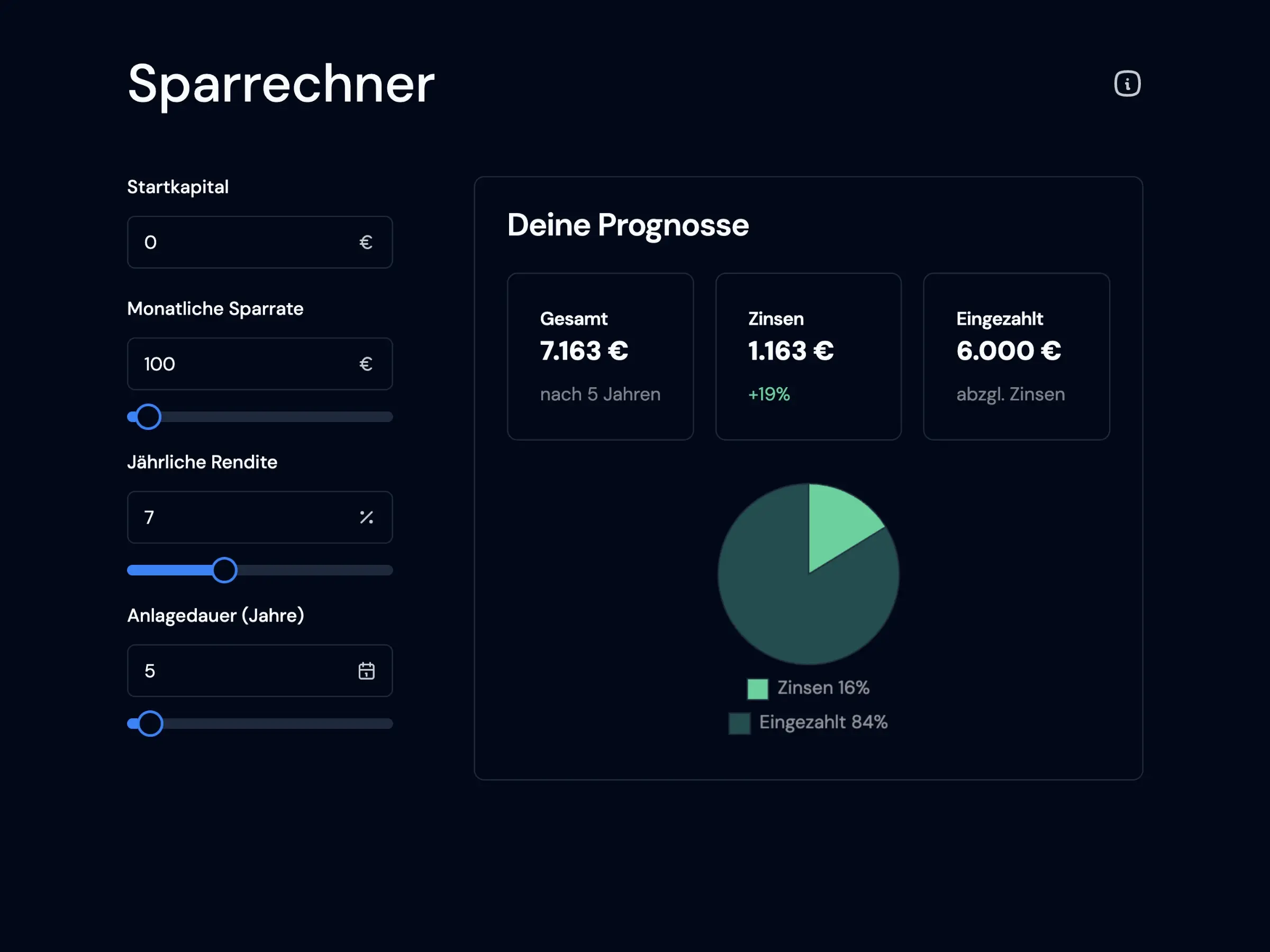This screenshot has height=952, width=1270.
Task: Click the +19% text in Zinsen card
Action: (x=769, y=394)
